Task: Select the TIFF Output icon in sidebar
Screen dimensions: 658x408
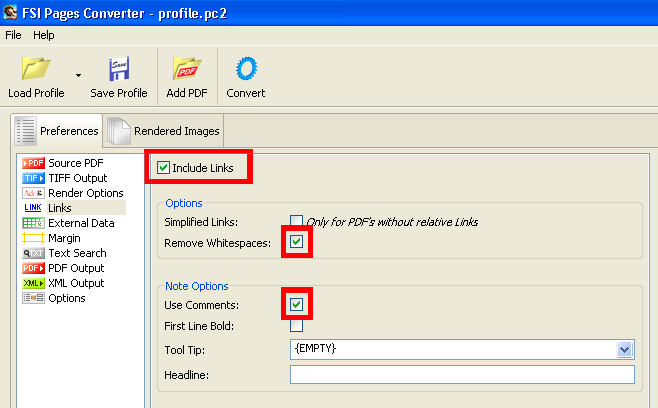Action: click(x=33, y=178)
